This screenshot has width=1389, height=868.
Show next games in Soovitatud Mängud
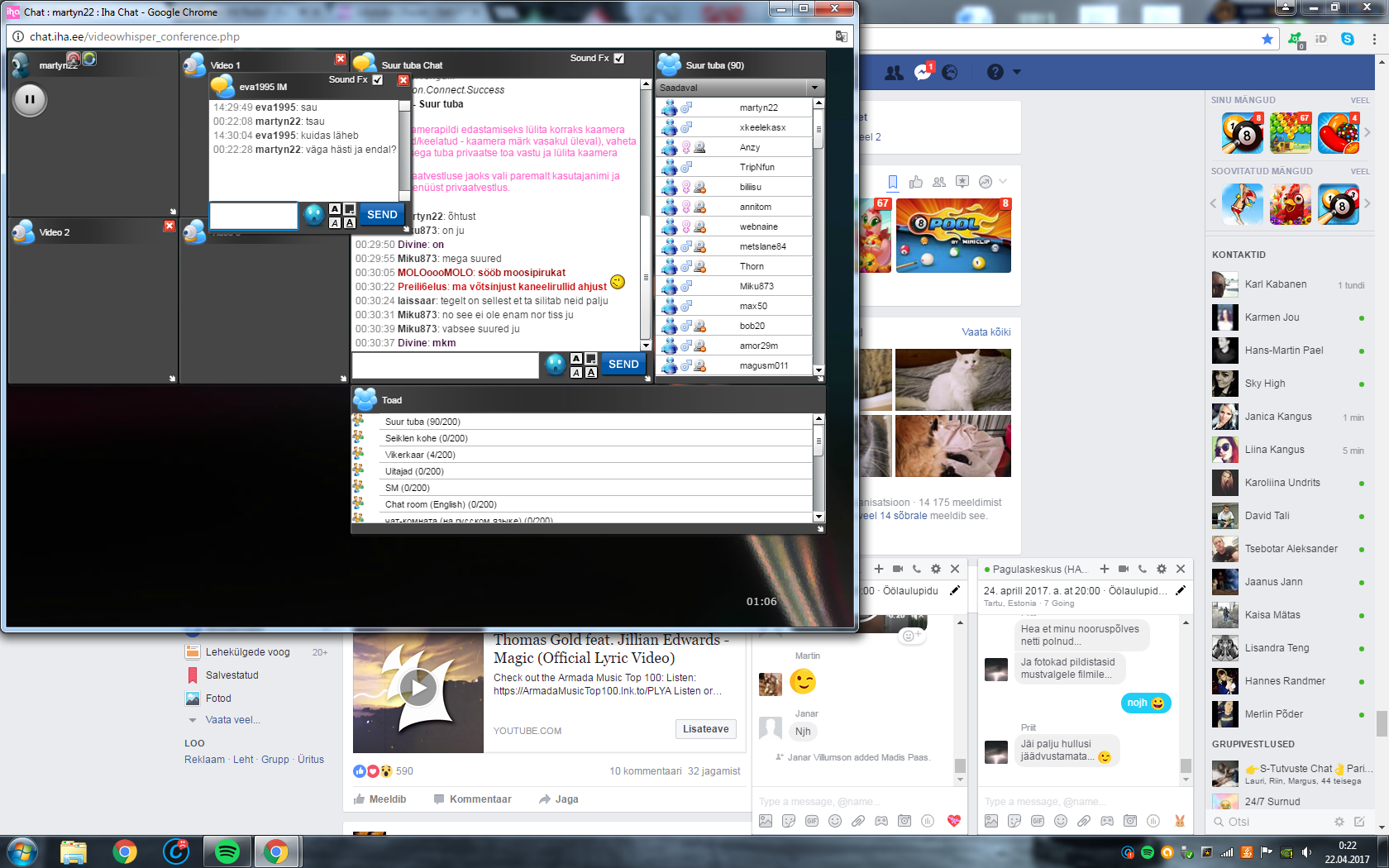(1368, 203)
